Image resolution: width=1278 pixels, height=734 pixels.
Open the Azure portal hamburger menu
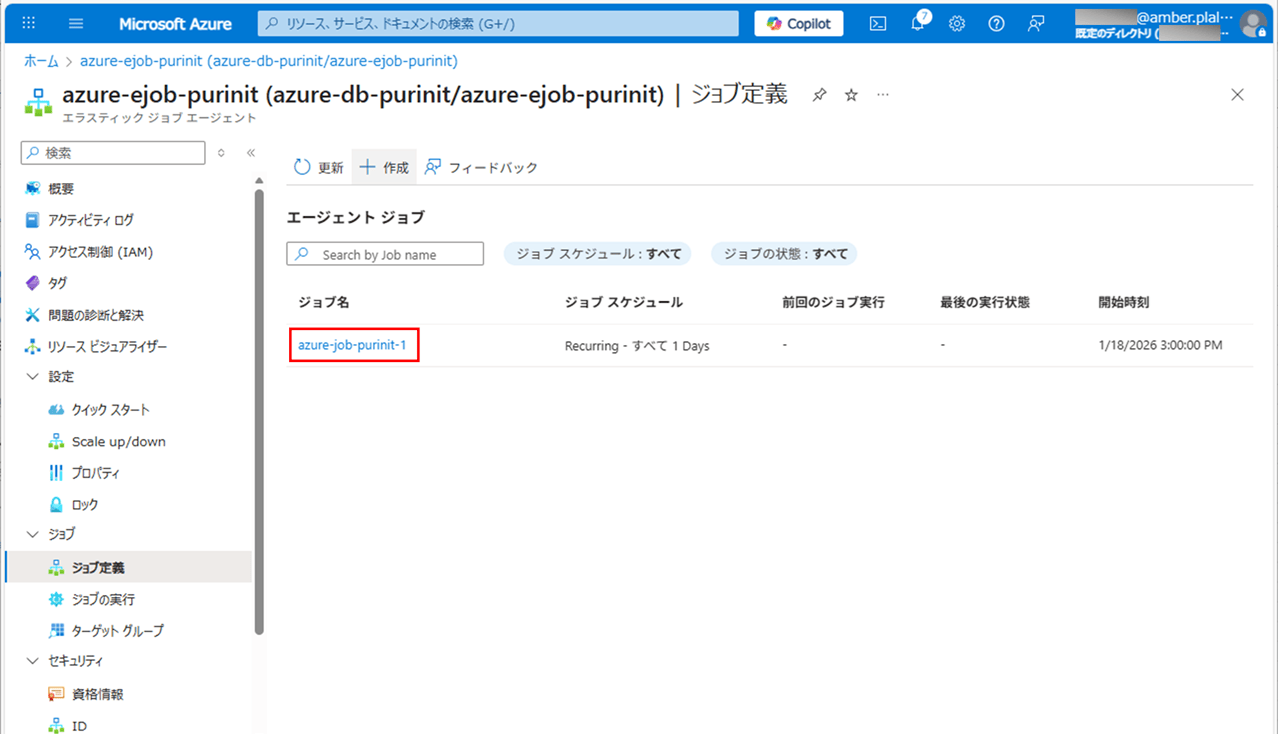coord(76,23)
